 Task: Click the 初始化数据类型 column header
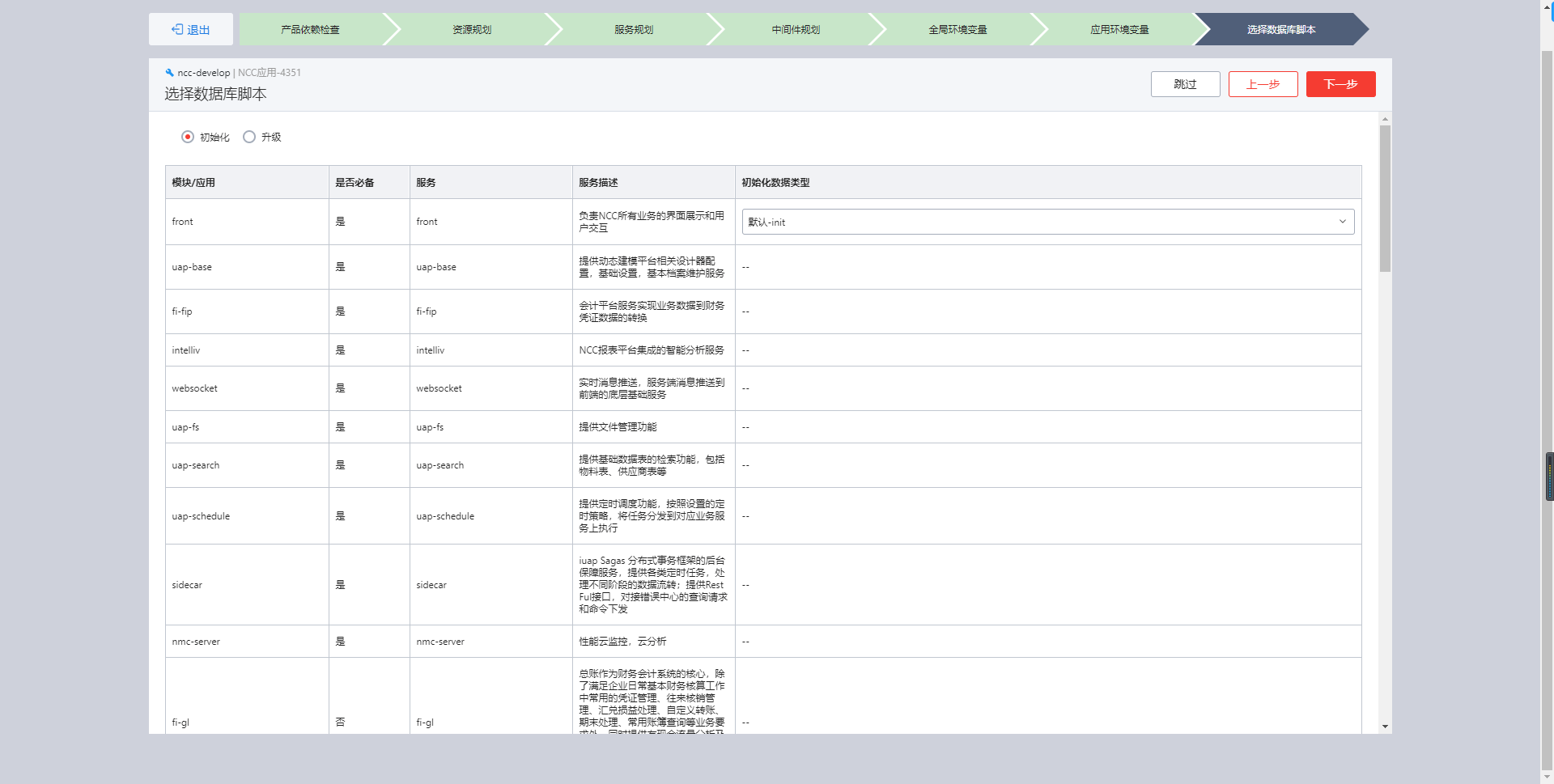click(x=1048, y=182)
